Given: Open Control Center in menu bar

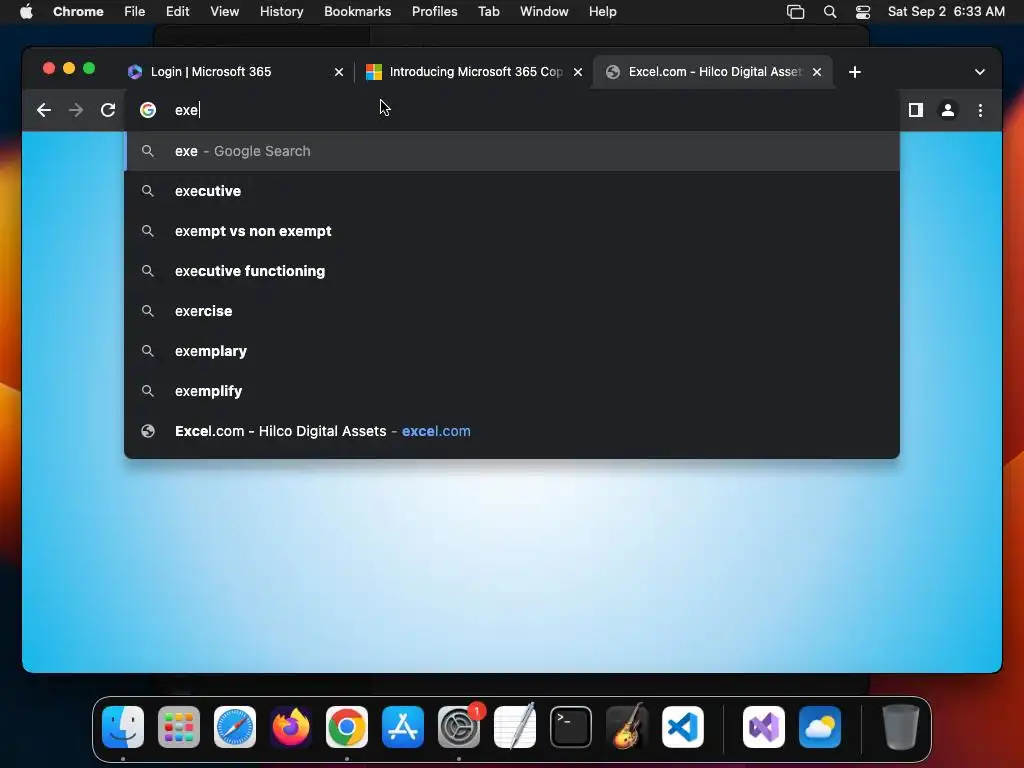Looking at the screenshot, I should 863,12.
